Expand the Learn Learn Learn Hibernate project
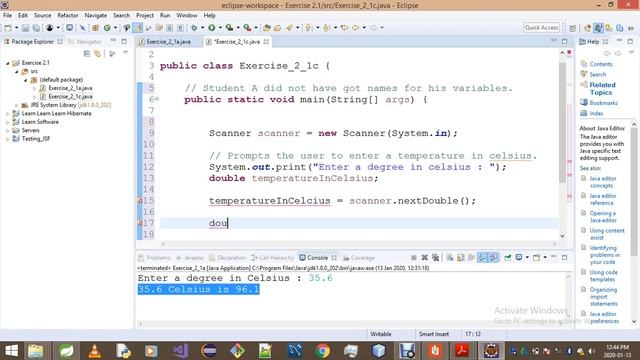Image resolution: width=640 pixels, height=360 pixels. click(x=7, y=113)
